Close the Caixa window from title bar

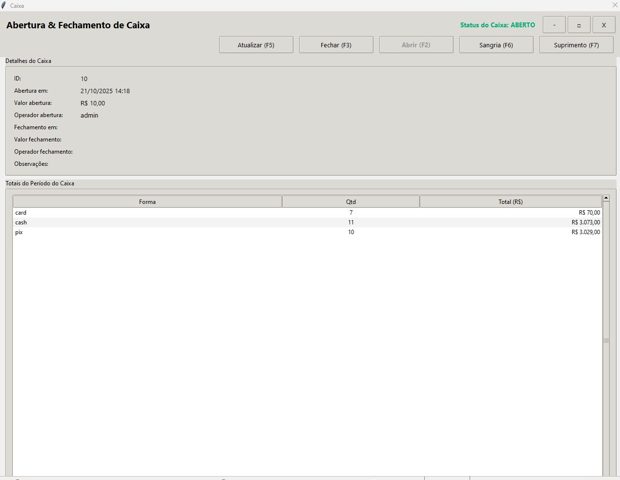pyautogui.click(x=613, y=5)
